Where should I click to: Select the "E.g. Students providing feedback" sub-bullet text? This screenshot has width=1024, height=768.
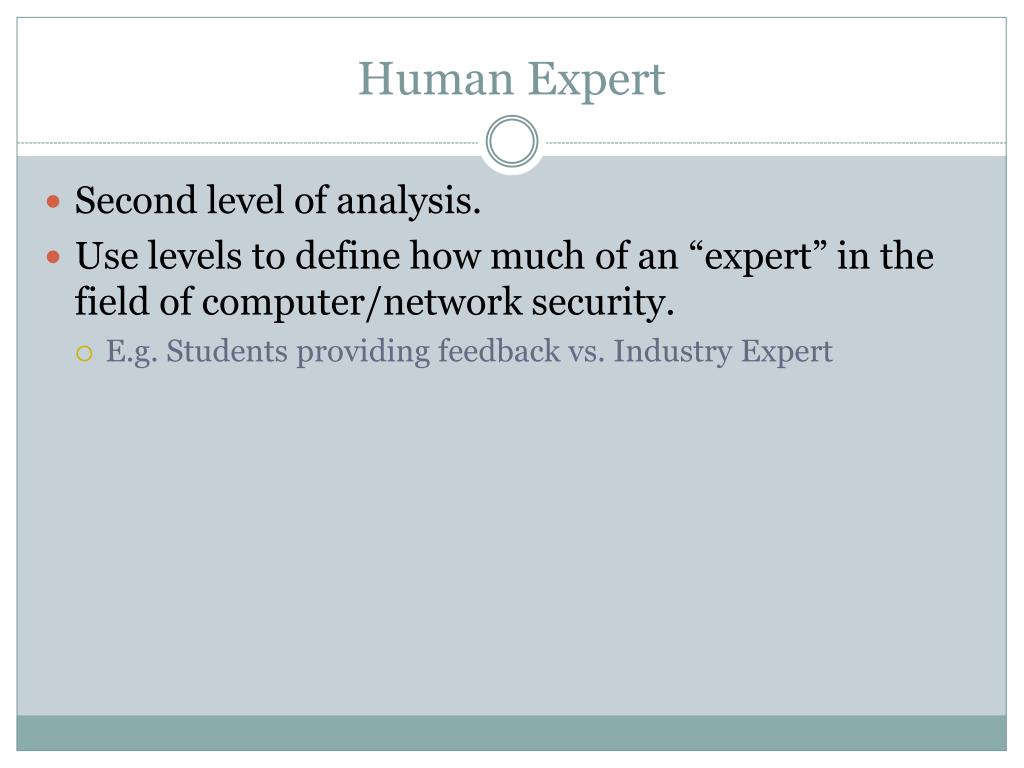tap(469, 352)
